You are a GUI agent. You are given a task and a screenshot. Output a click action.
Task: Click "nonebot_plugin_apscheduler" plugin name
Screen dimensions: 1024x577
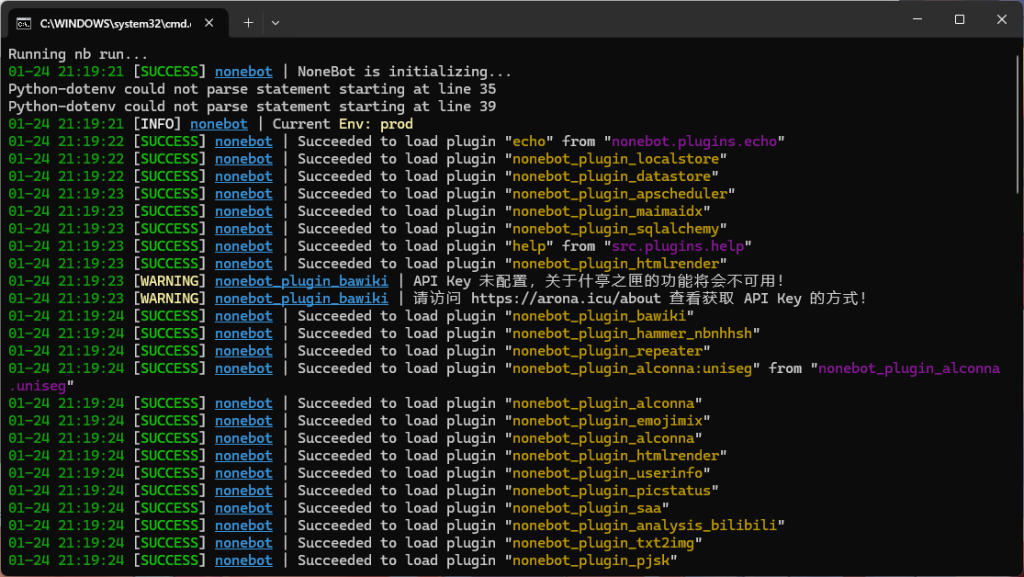(620, 194)
